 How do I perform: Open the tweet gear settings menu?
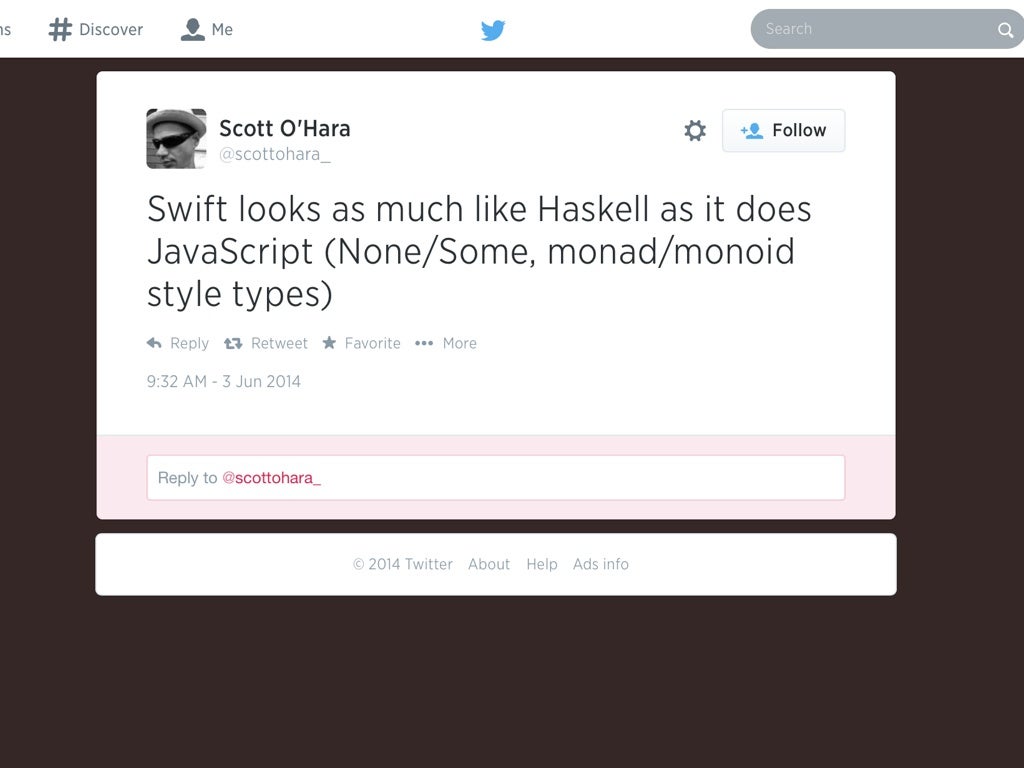pos(695,131)
